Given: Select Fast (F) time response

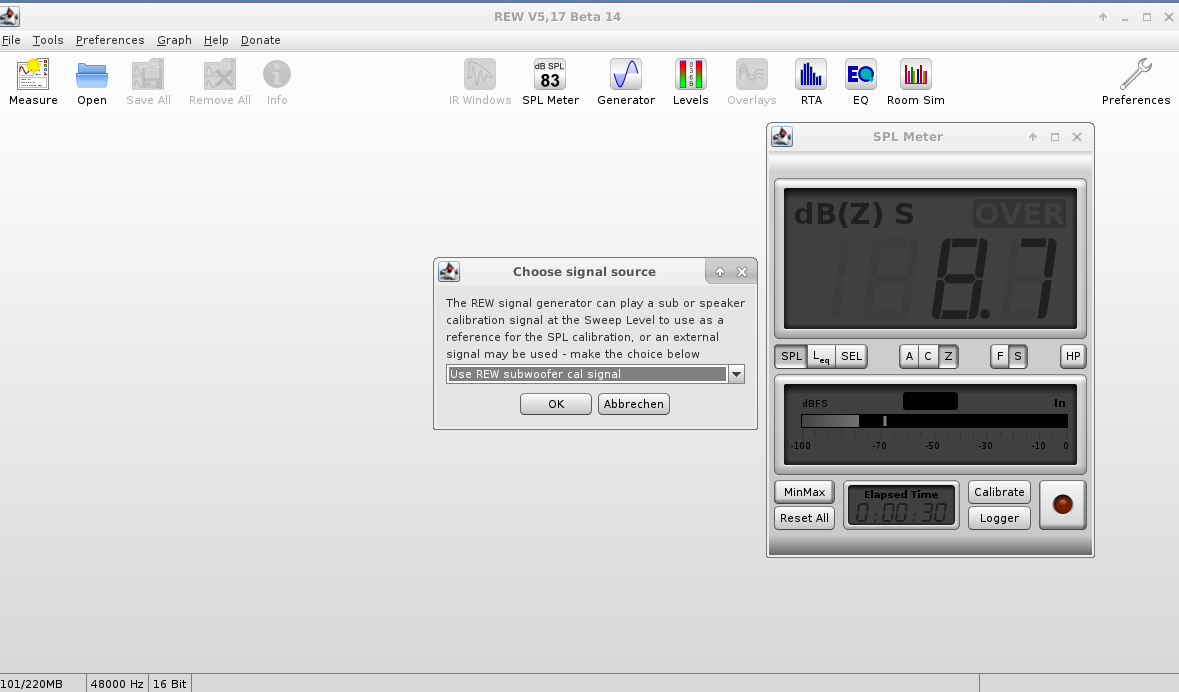Looking at the screenshot, I should (x=999, y=357).
